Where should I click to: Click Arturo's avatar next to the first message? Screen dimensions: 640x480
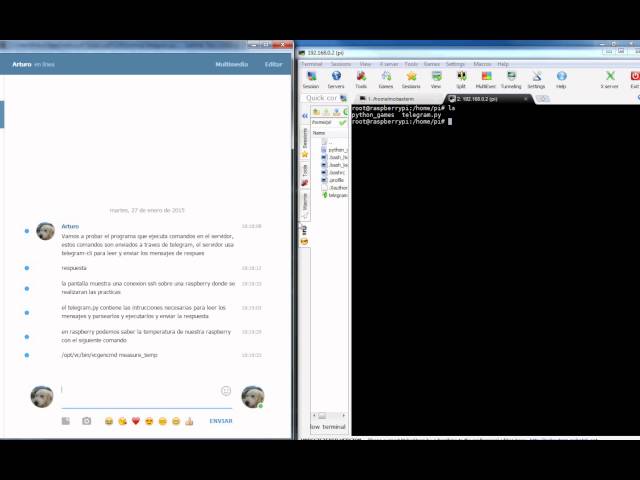point(45,231)
